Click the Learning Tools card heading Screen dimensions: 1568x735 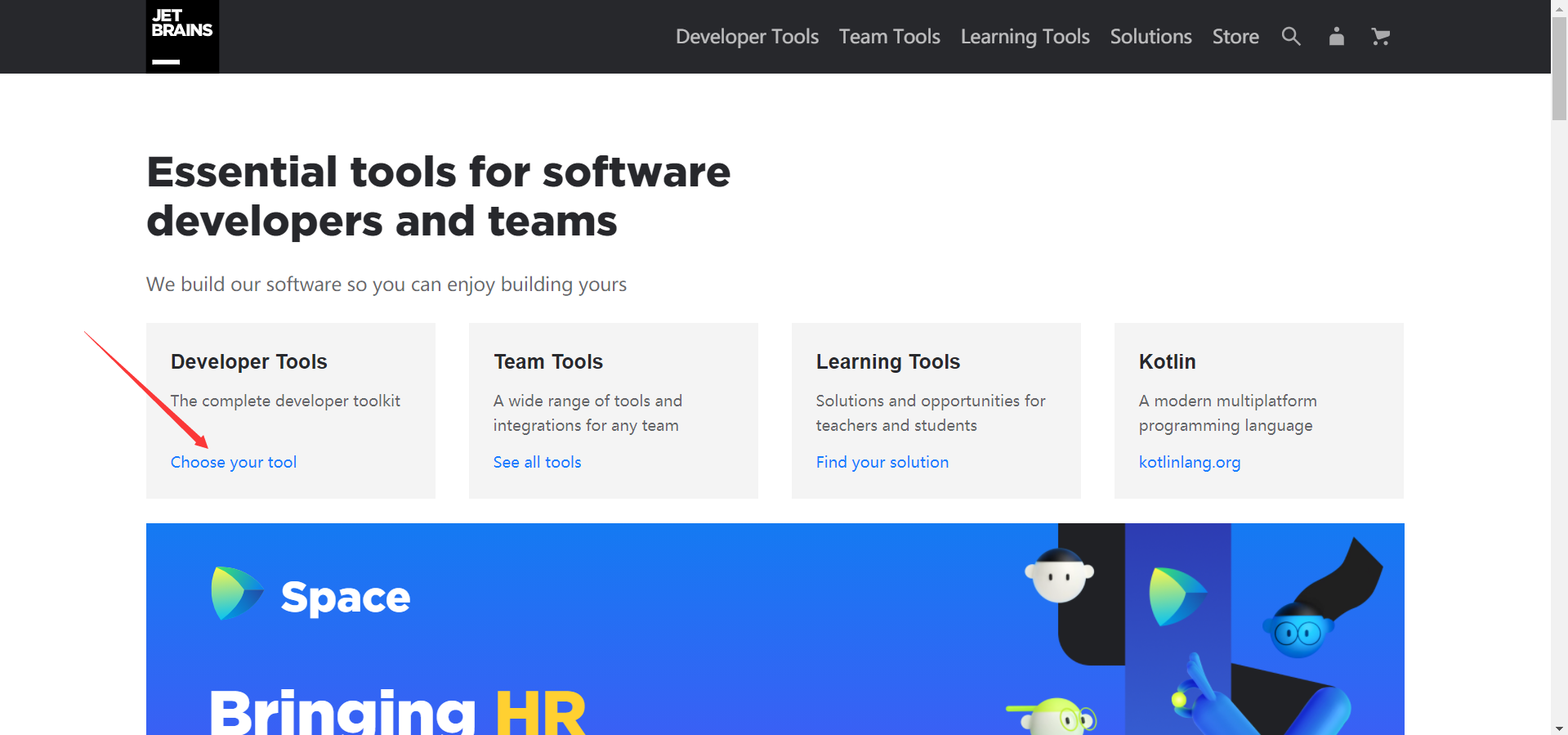(x=887, y=361)
